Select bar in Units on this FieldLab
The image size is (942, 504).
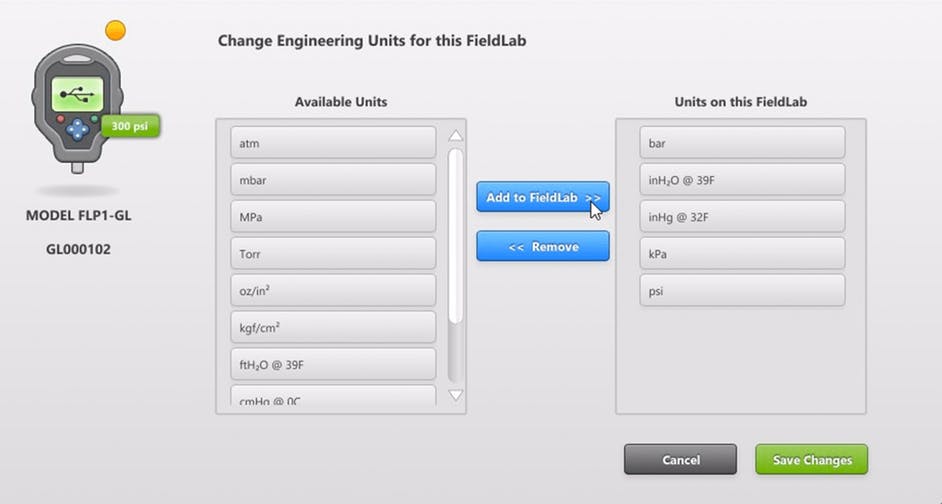[x=743, y=142]
